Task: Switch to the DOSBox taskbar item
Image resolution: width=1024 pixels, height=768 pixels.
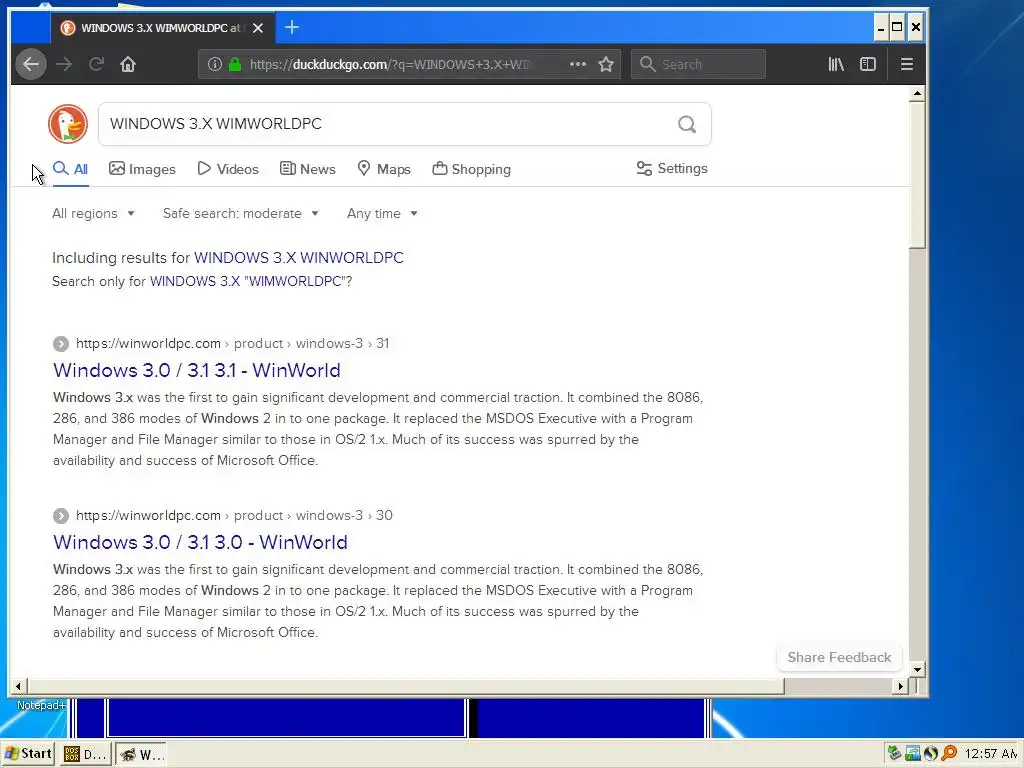Action: coord(85,754)
